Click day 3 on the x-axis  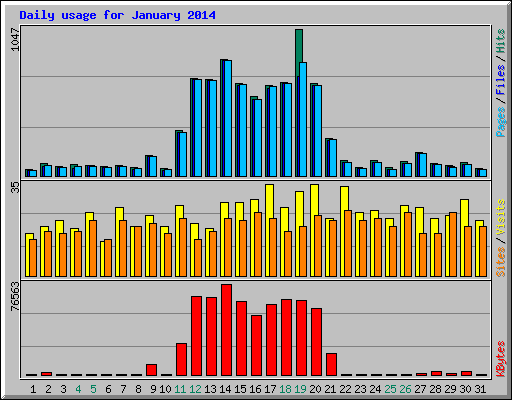click(x=63, y=389)
